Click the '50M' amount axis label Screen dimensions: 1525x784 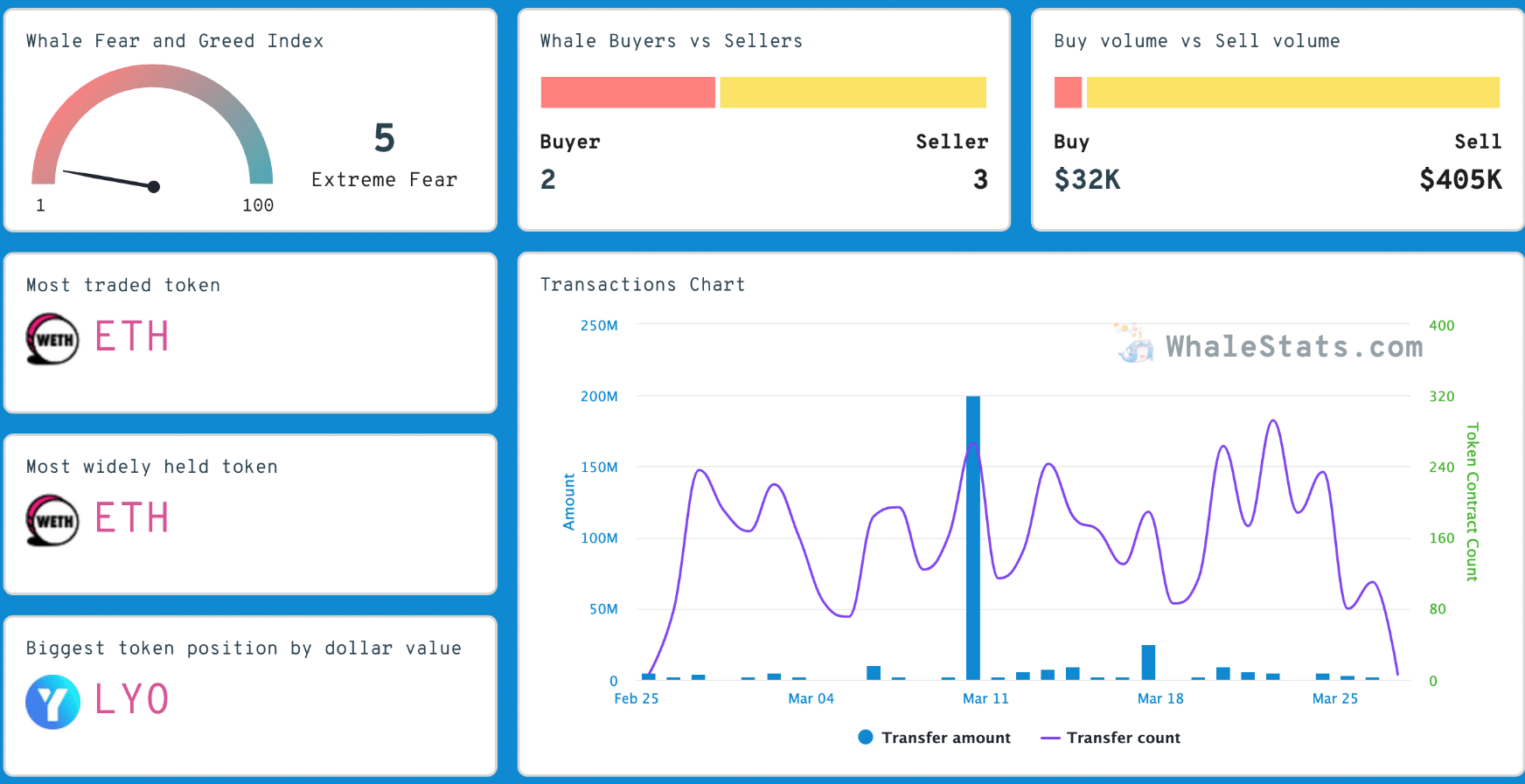[x=603, y=608]
